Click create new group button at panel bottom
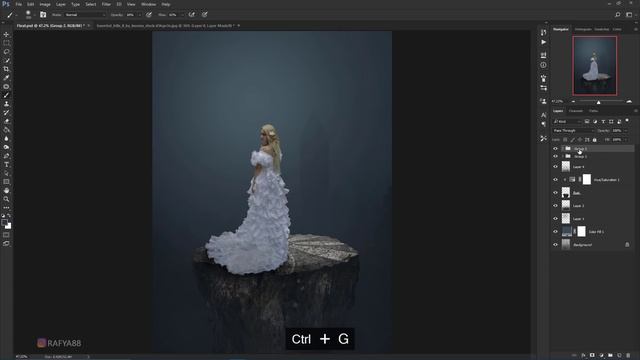Screen dimensions: 640x360 [610, 355]
